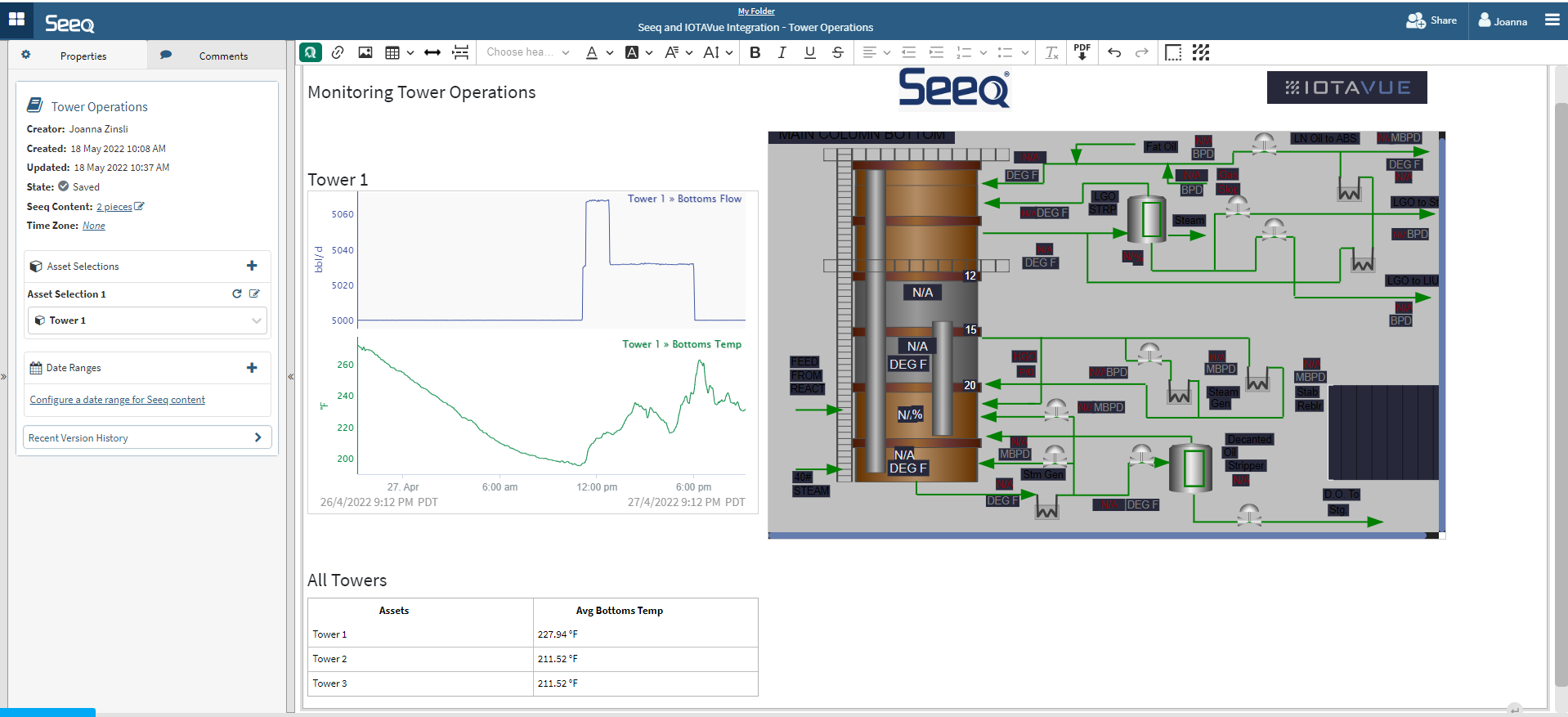Open the Properties tab

[x=83, y=56]
